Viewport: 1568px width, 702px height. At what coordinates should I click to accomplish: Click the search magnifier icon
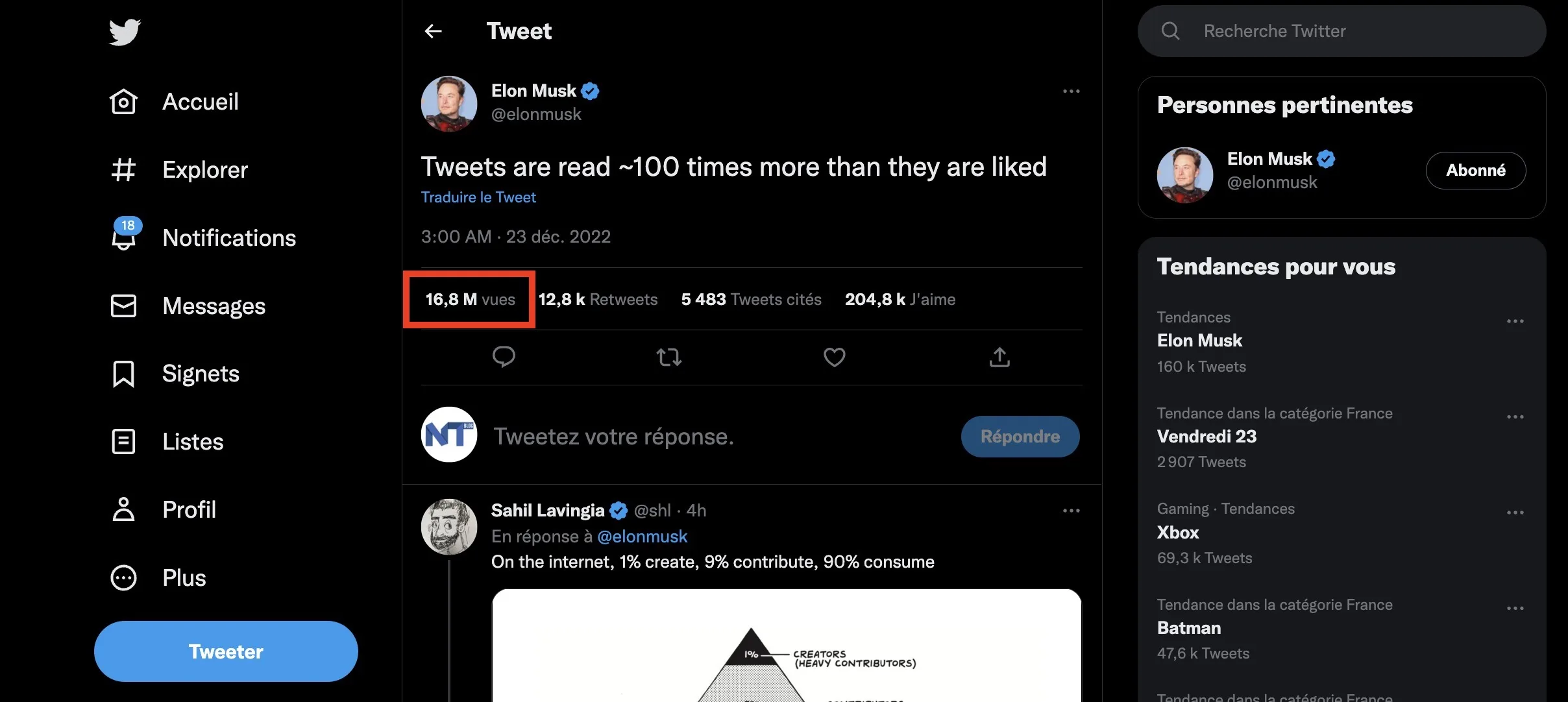point(1170,31)
